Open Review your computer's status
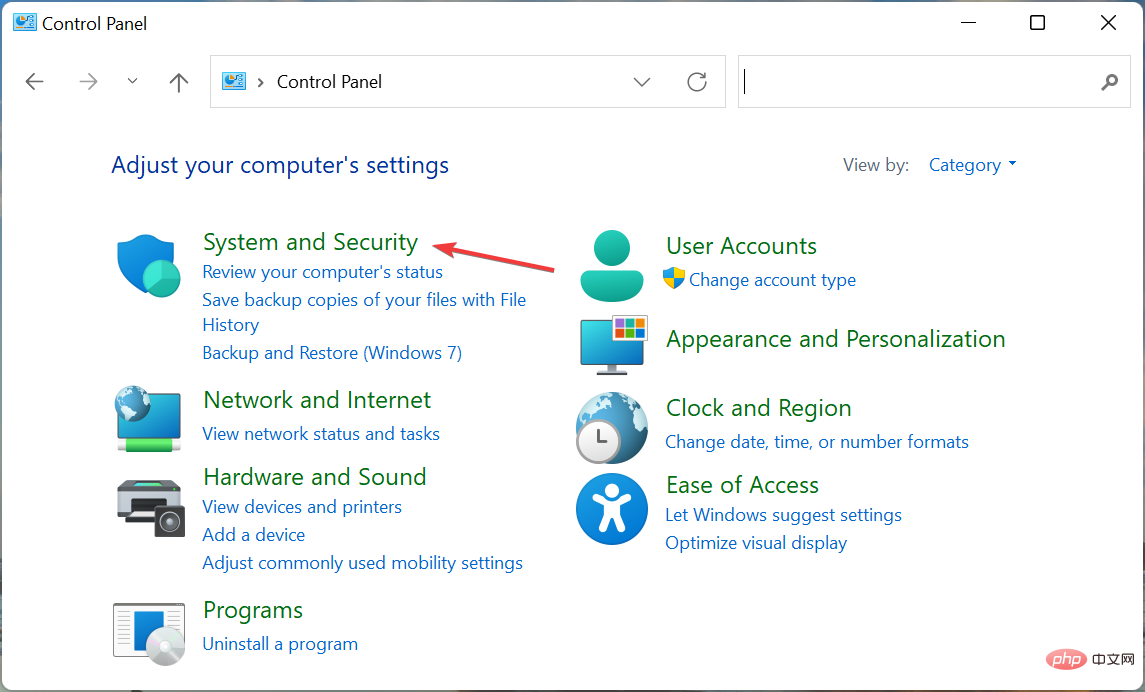Image resolution: width=1145 pixels, height=692 pixels. [323, 272]
